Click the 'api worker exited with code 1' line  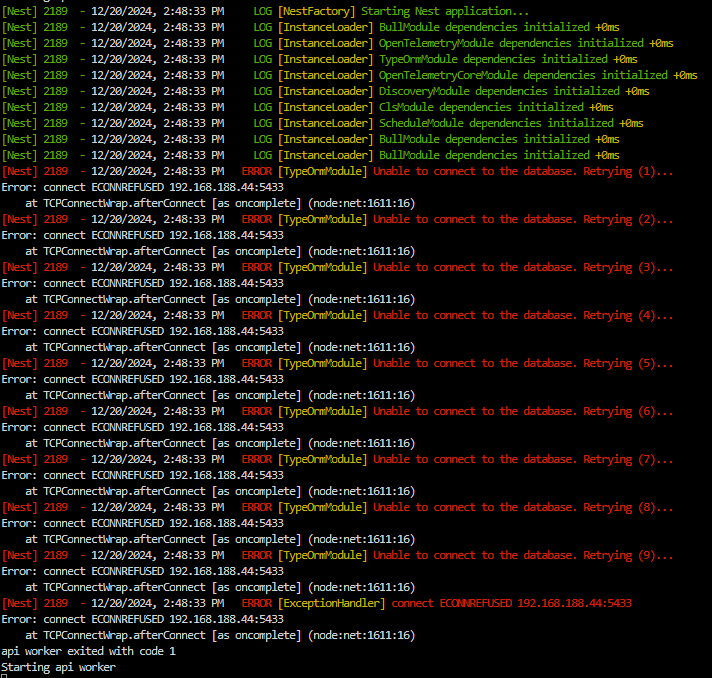pos(88,651)
